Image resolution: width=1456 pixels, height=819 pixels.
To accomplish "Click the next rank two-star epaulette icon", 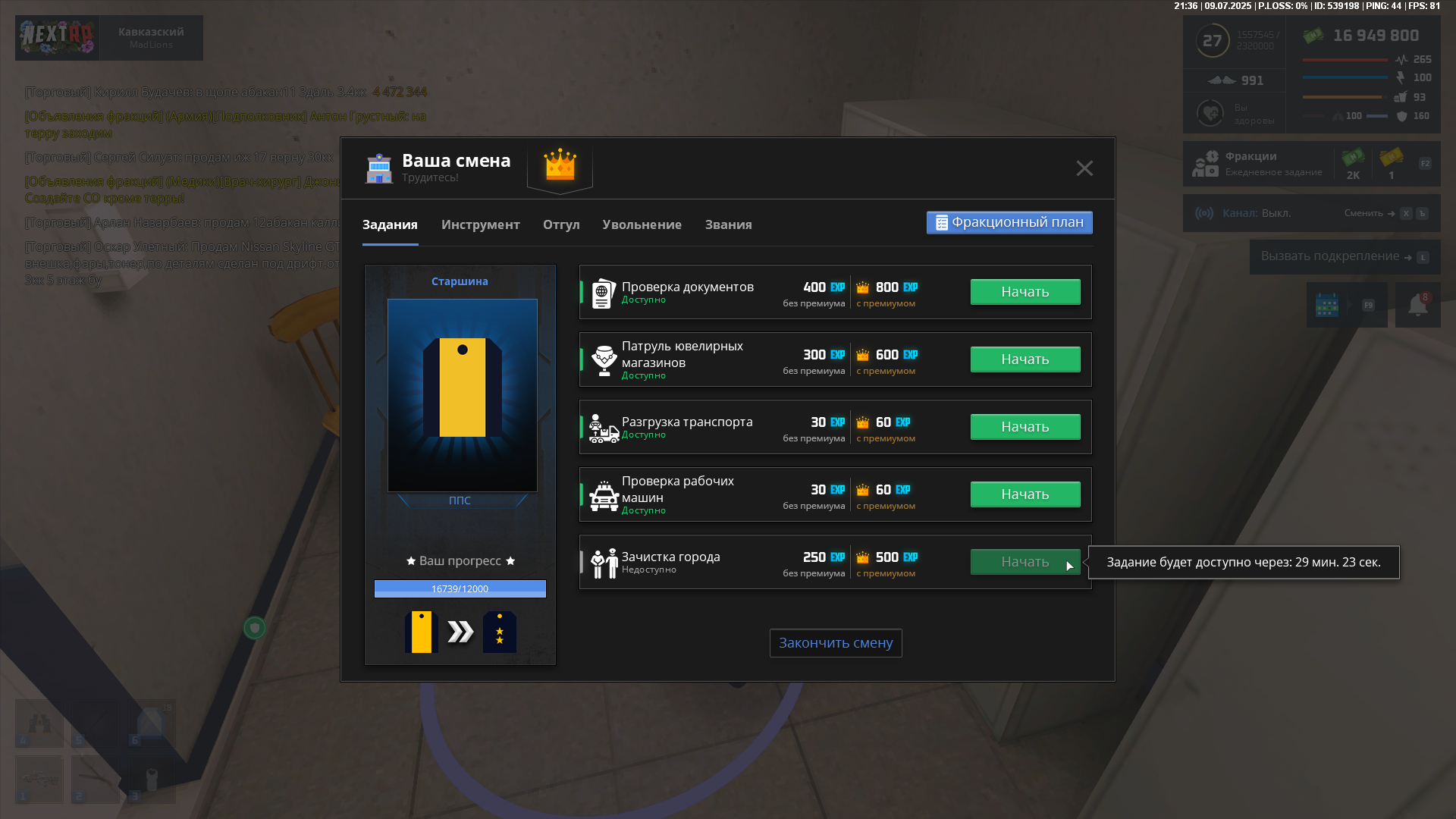I will [500, 632].
